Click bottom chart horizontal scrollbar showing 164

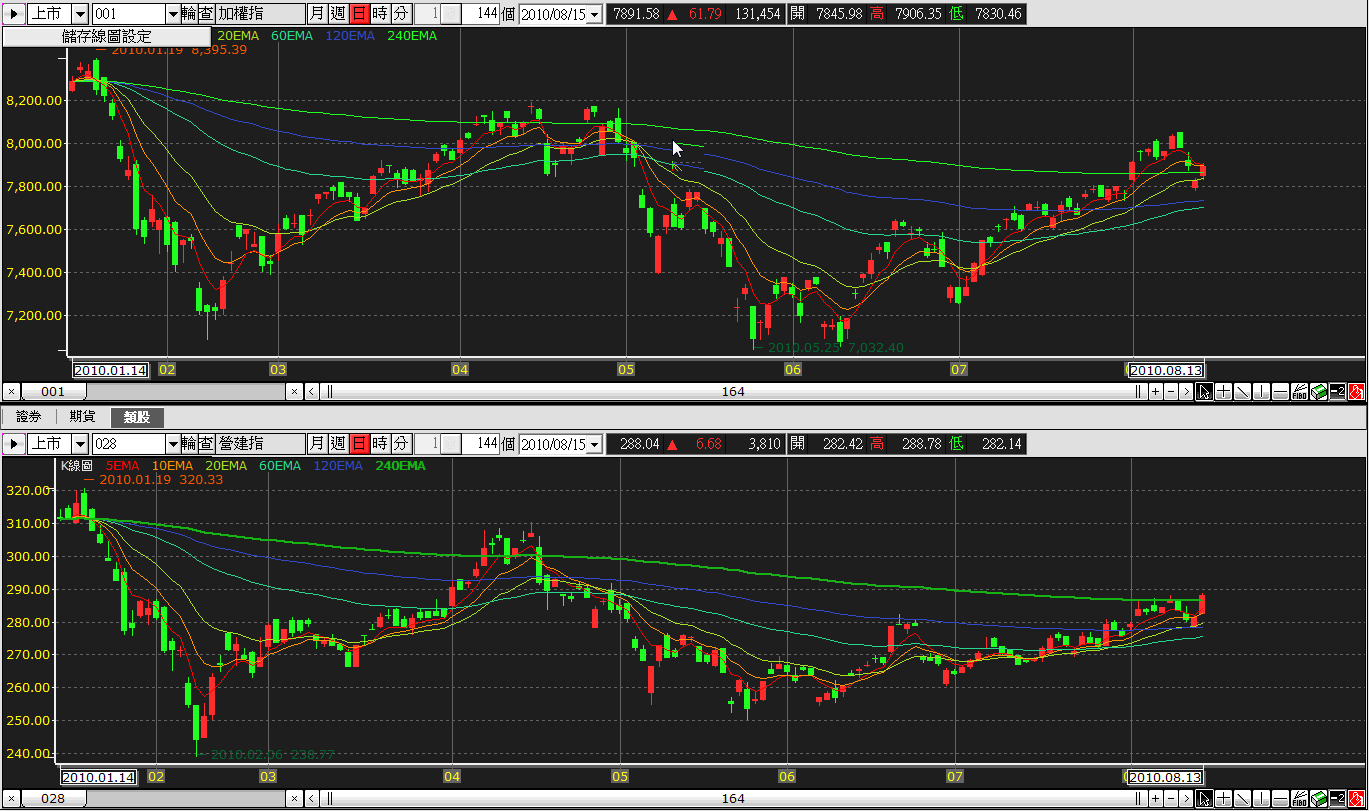733,798
